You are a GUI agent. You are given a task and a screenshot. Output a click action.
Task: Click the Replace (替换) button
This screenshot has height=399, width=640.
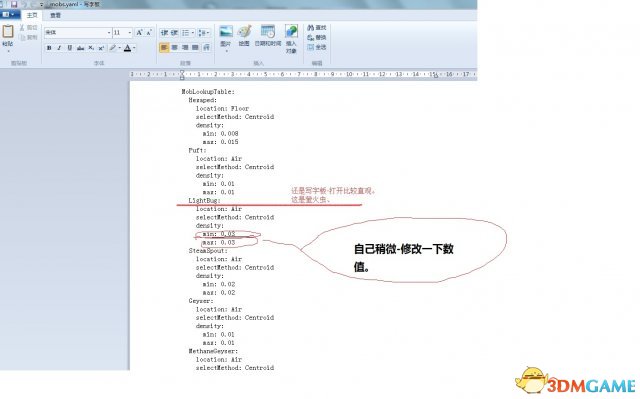pos(317,37)
